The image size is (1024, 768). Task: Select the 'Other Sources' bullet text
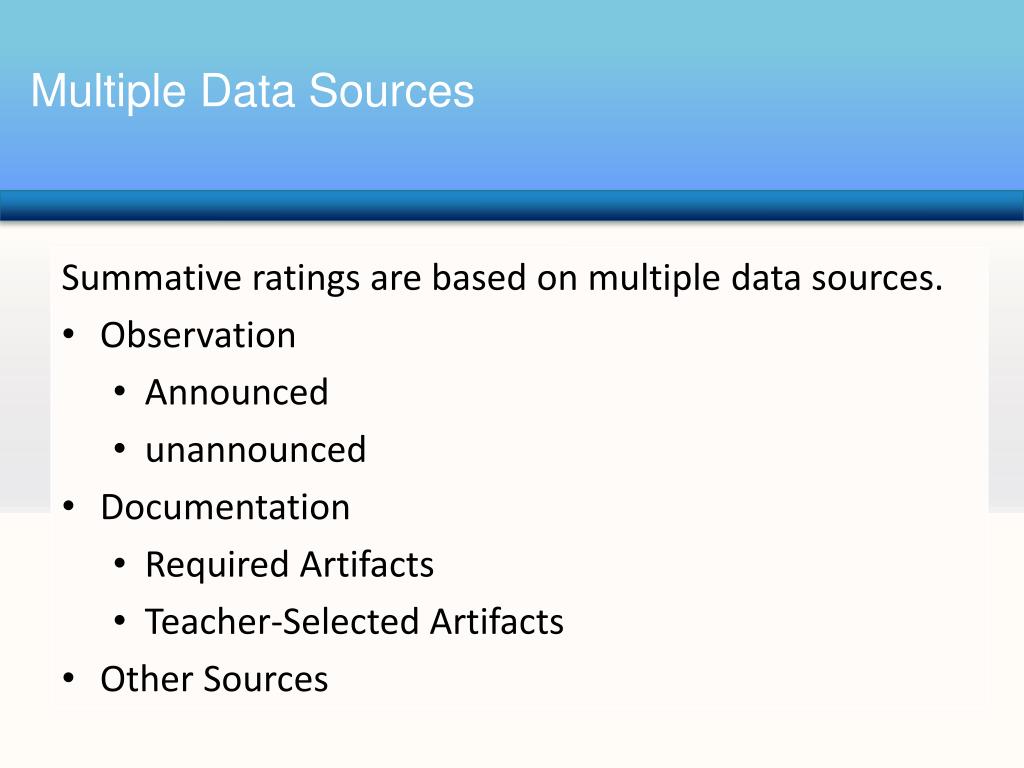(x=214, y=680)
